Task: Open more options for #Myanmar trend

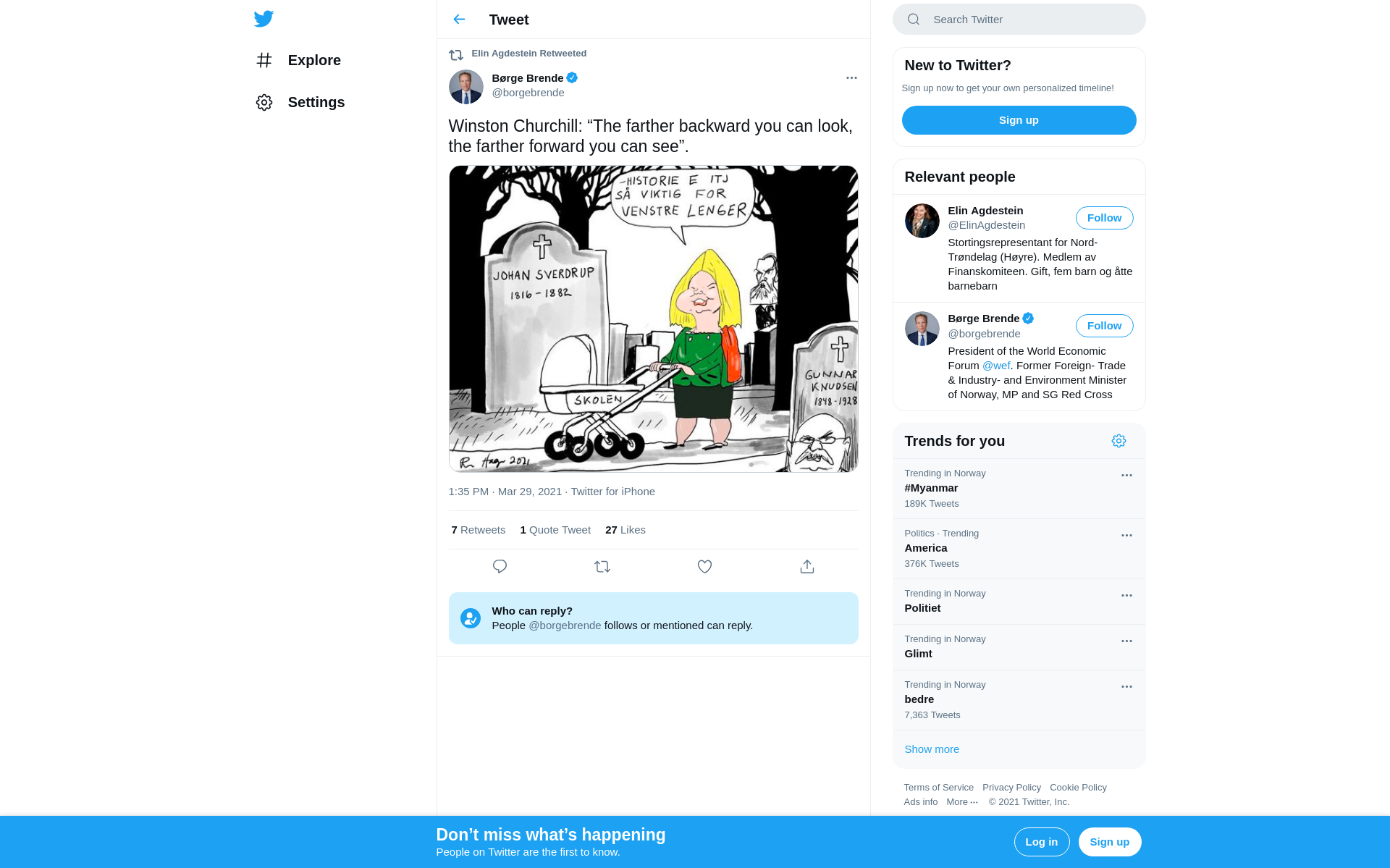Action: point(1126,476)
